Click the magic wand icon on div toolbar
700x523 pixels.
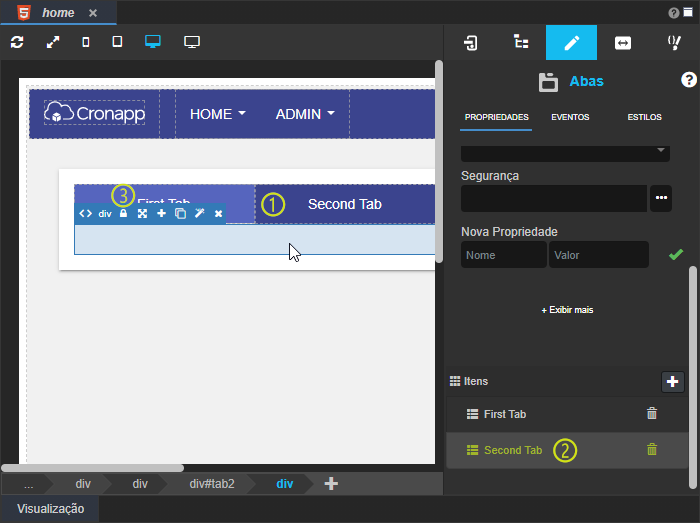tap(200, 213)
